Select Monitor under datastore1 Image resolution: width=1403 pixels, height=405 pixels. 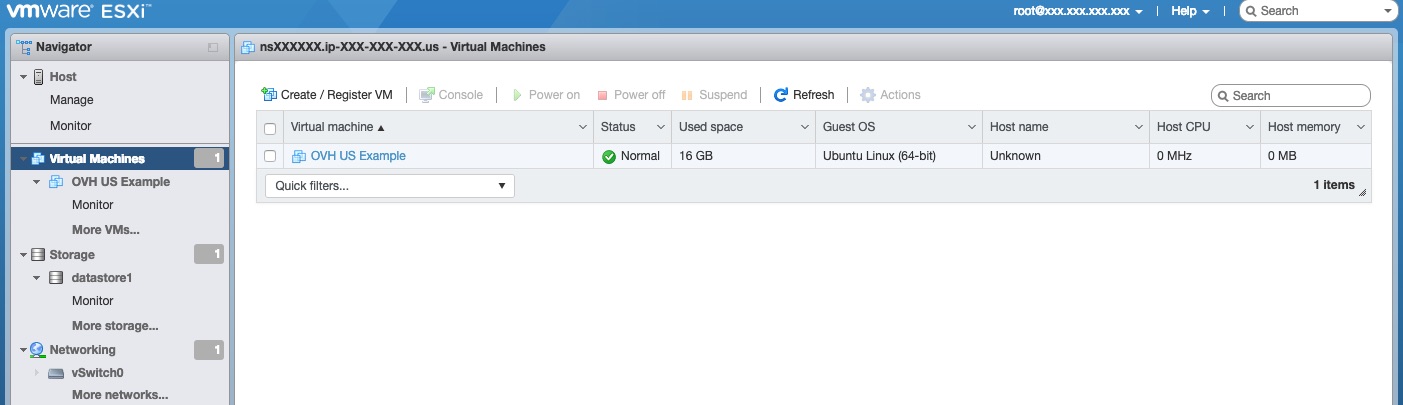tap(93, 301)
